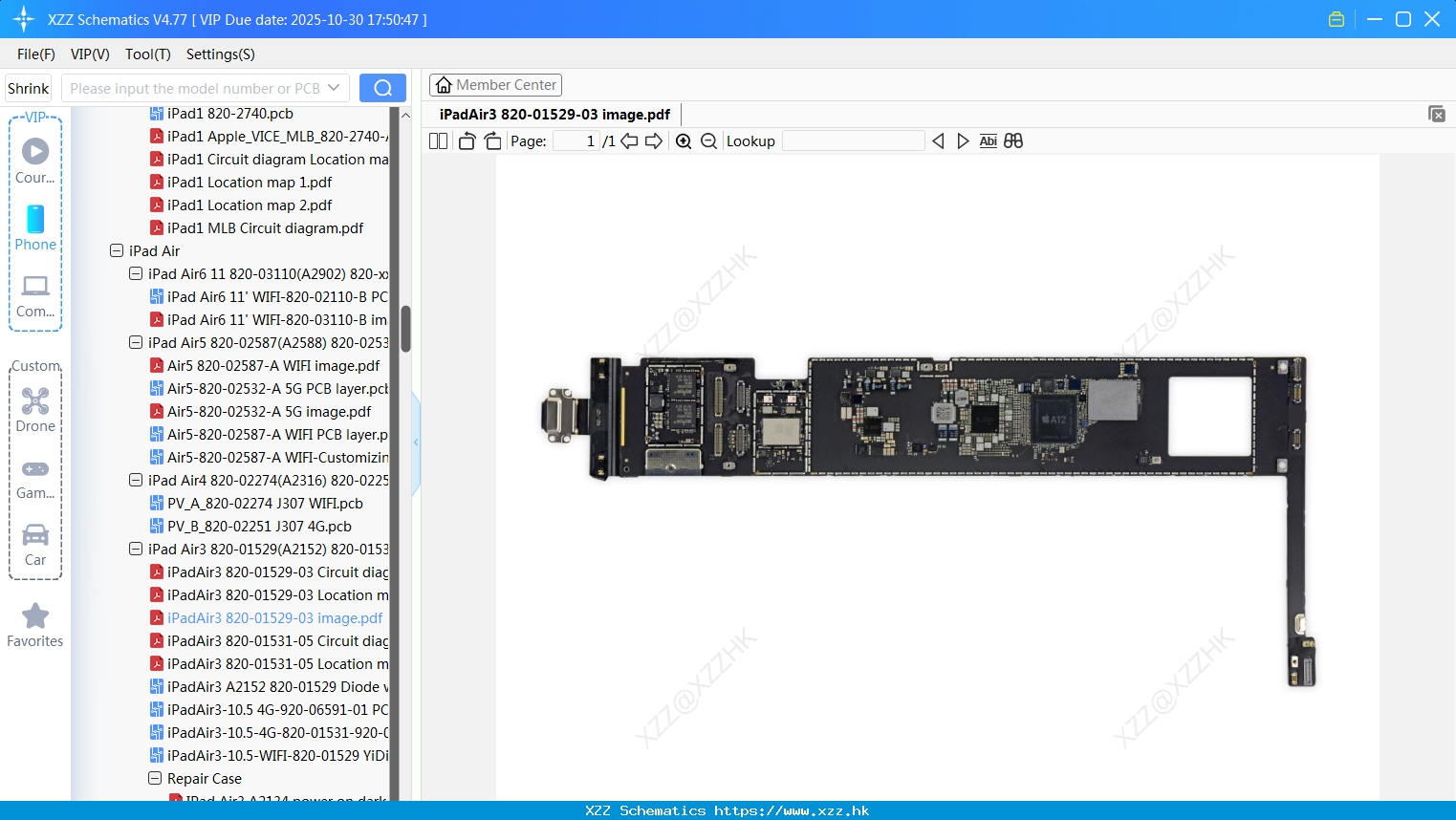Click the Lookup text field
The width and height of the screenshot is (1456, 820).
click(853, 141)
